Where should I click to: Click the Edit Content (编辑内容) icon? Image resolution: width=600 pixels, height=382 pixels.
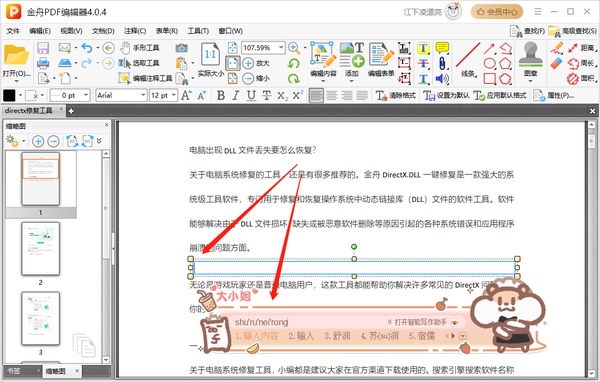pos(323,54)
